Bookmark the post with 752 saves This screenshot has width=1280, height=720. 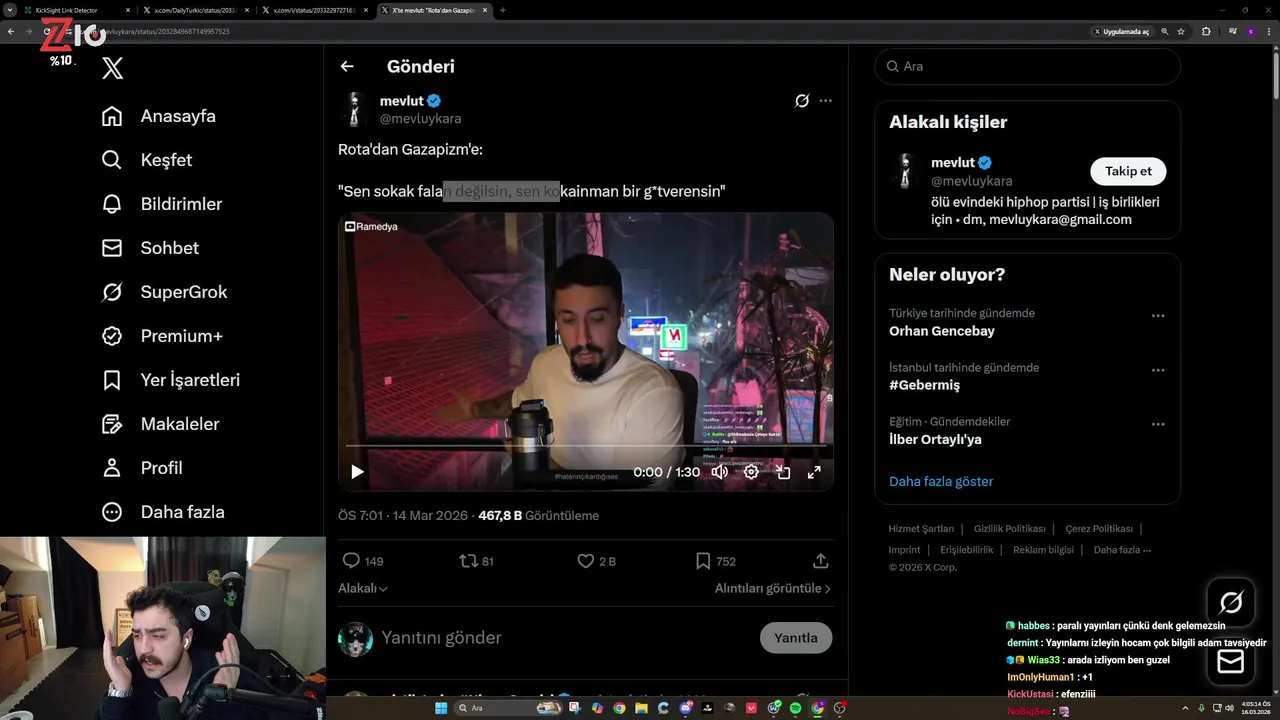[x=703, y=561]
